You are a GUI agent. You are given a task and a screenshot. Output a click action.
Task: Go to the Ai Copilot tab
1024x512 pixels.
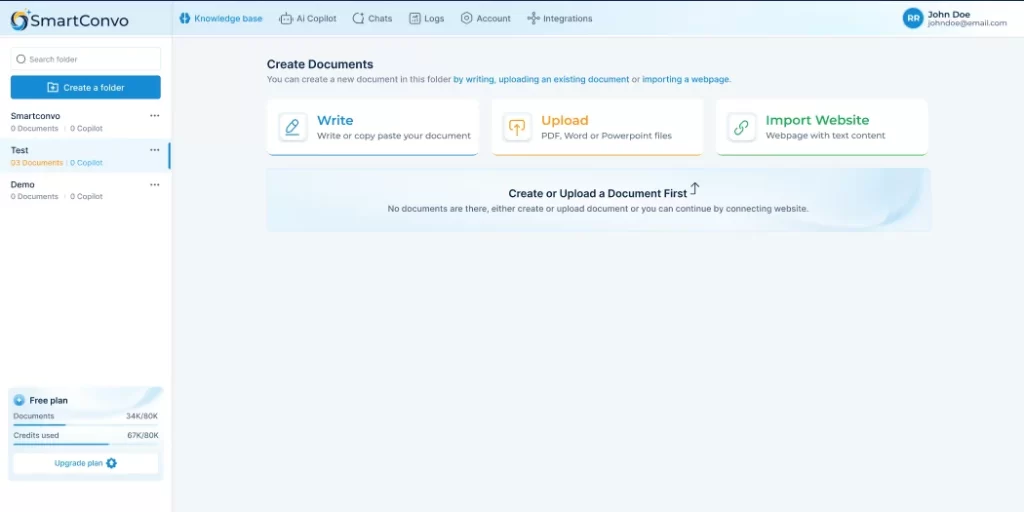click(x=308, y=18)
